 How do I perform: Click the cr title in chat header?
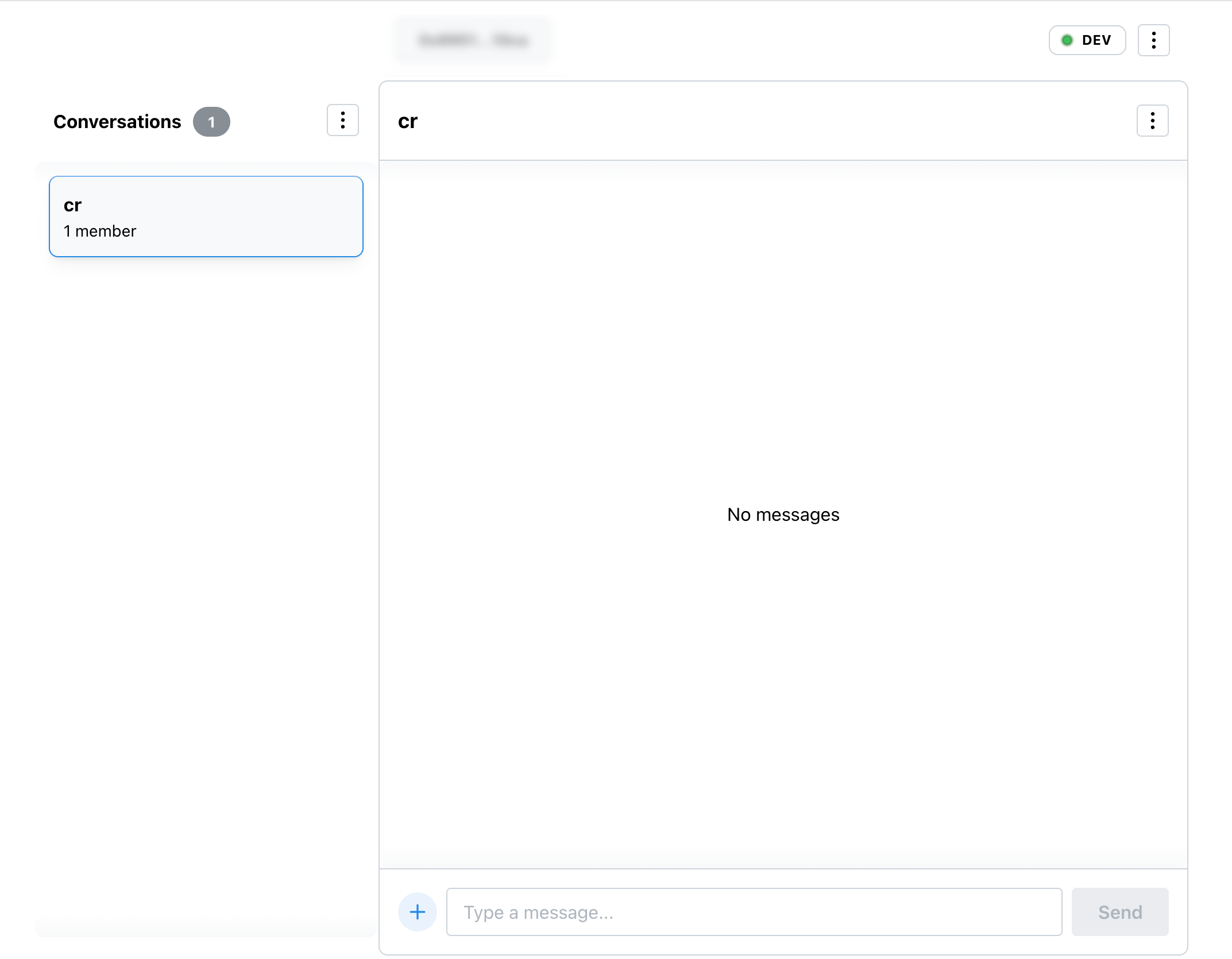pyautogui.click(x=408, y=121)
